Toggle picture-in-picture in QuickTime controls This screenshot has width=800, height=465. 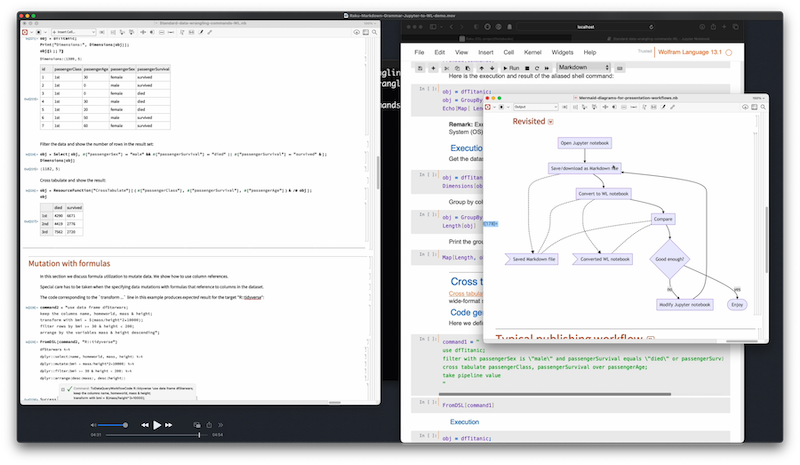pos(197,425)
